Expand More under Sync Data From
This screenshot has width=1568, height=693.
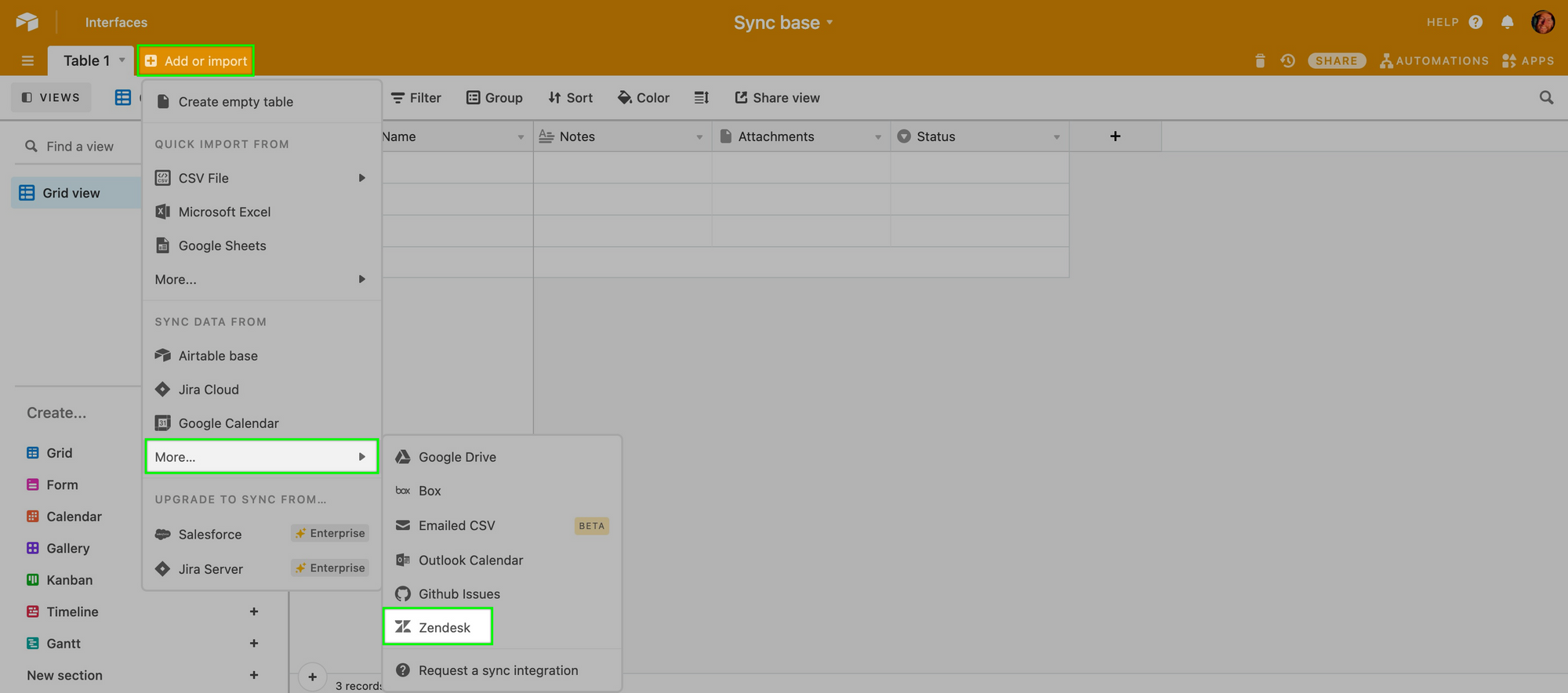[x=261, y=456]
